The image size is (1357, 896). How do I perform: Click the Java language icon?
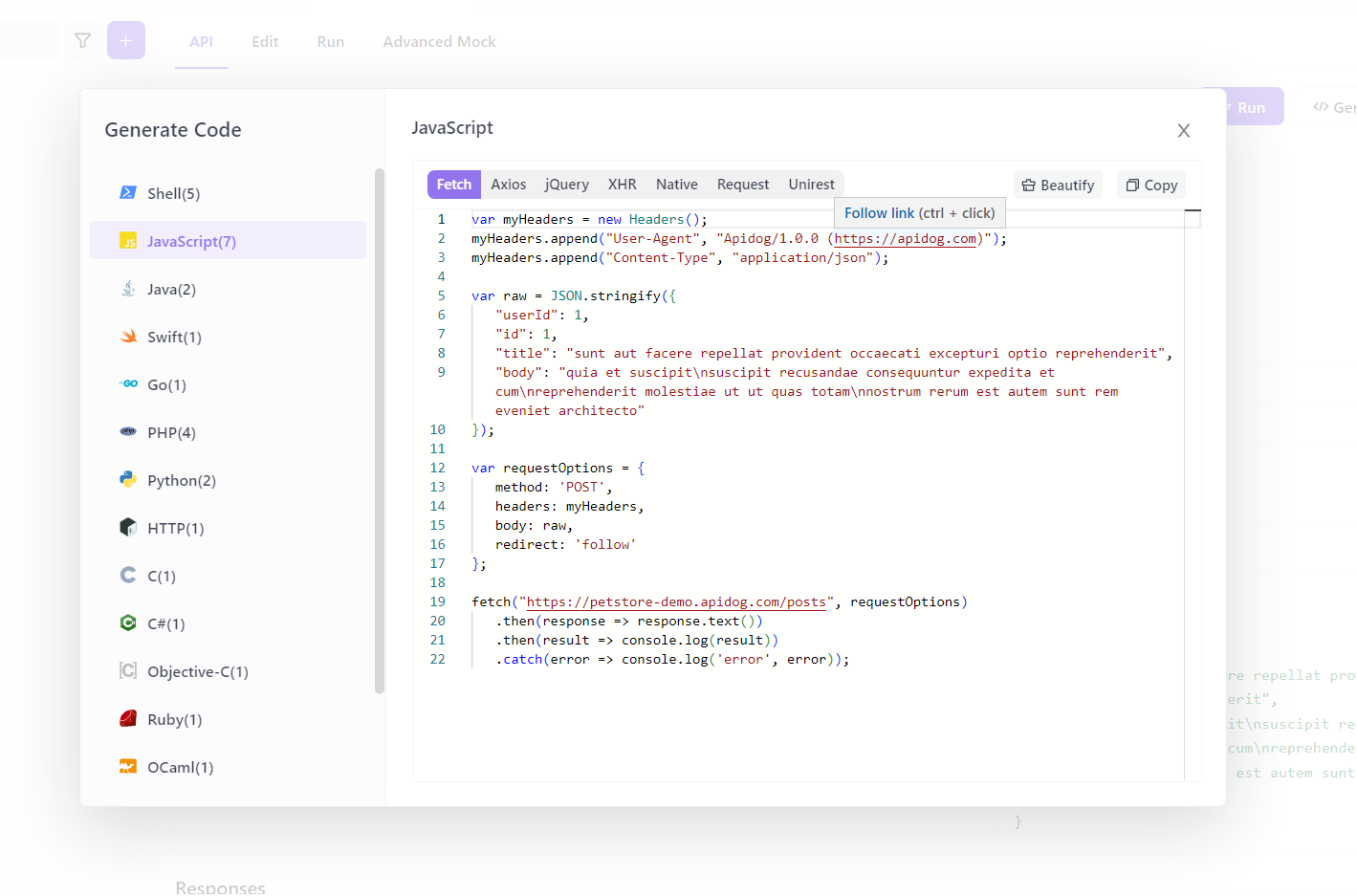[128, 289]
